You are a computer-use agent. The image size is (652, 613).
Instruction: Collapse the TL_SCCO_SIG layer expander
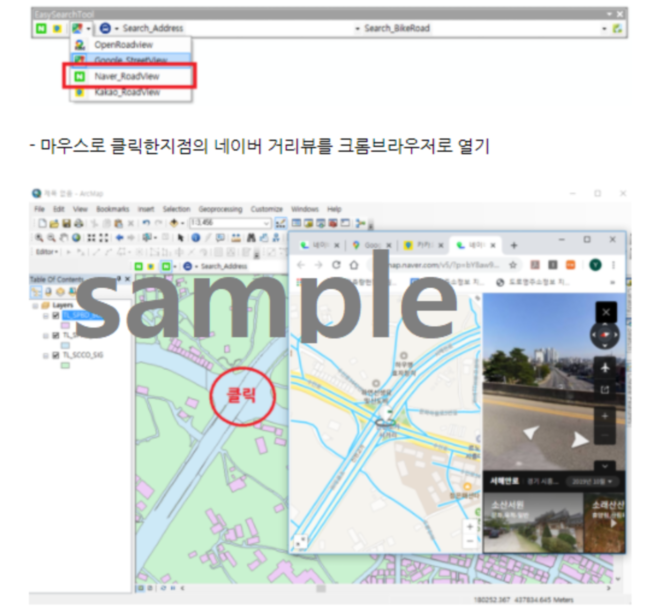[x=46, y=356]
